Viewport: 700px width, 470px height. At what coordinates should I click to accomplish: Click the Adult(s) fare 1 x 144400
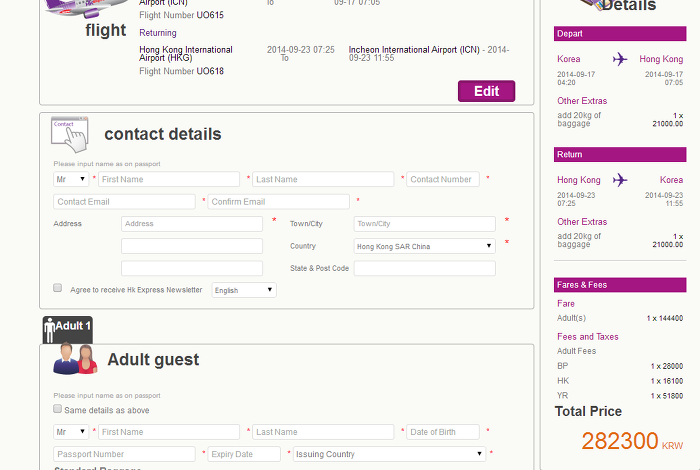click(x=620, y=318)
